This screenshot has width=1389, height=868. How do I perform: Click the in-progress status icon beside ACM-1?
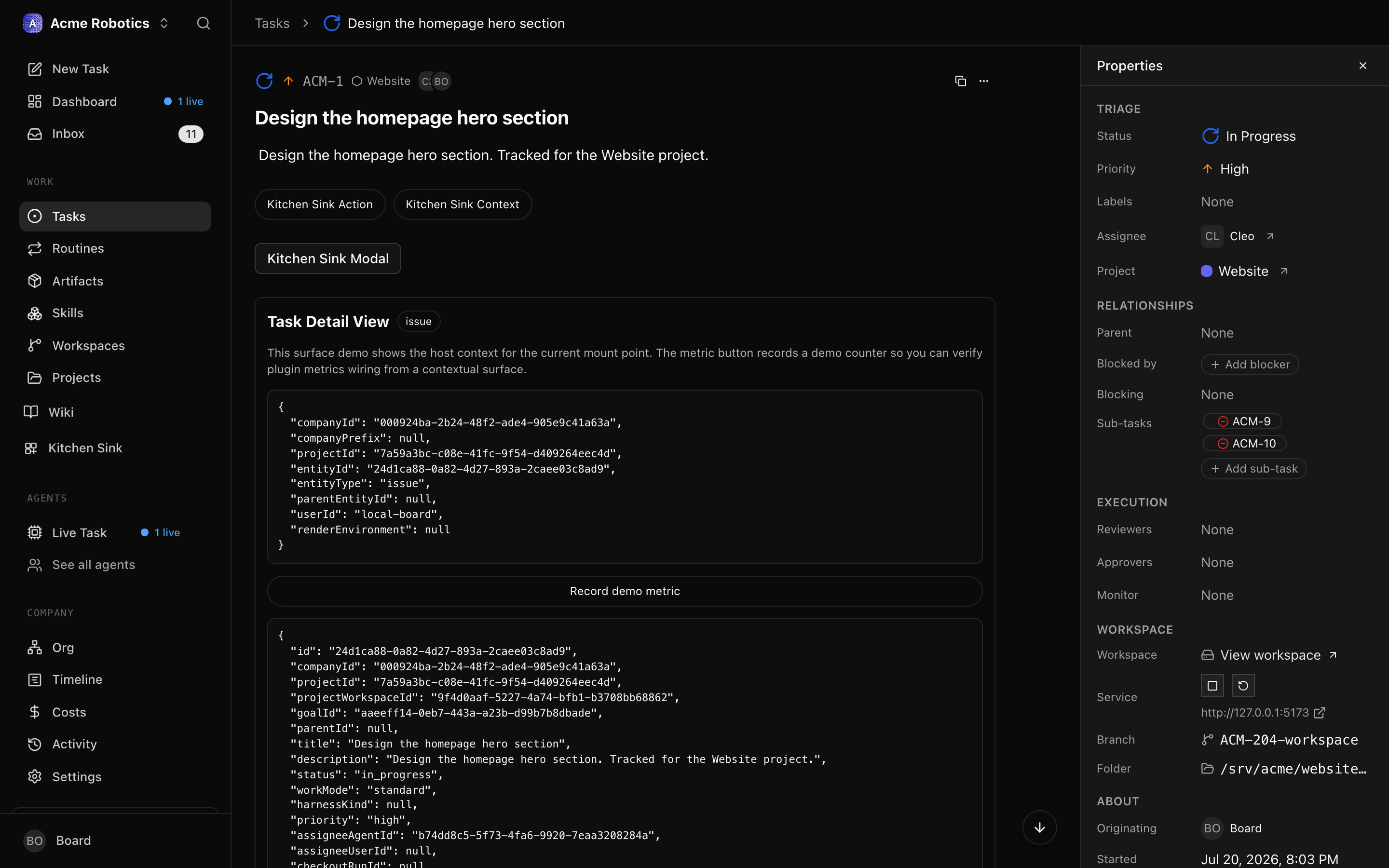tap(264, 81)
